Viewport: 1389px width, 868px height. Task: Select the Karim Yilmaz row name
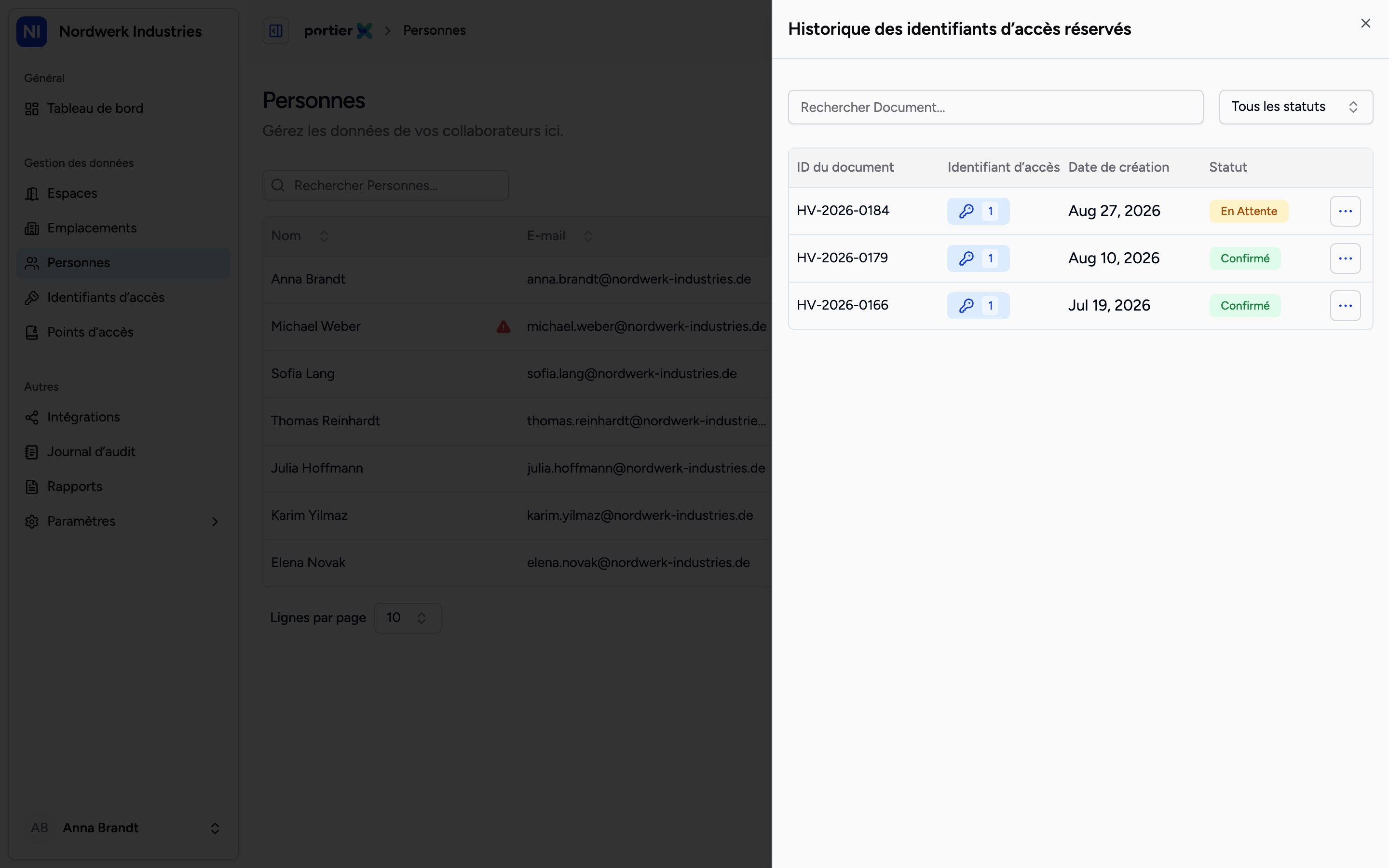click(x=309, y=515)
